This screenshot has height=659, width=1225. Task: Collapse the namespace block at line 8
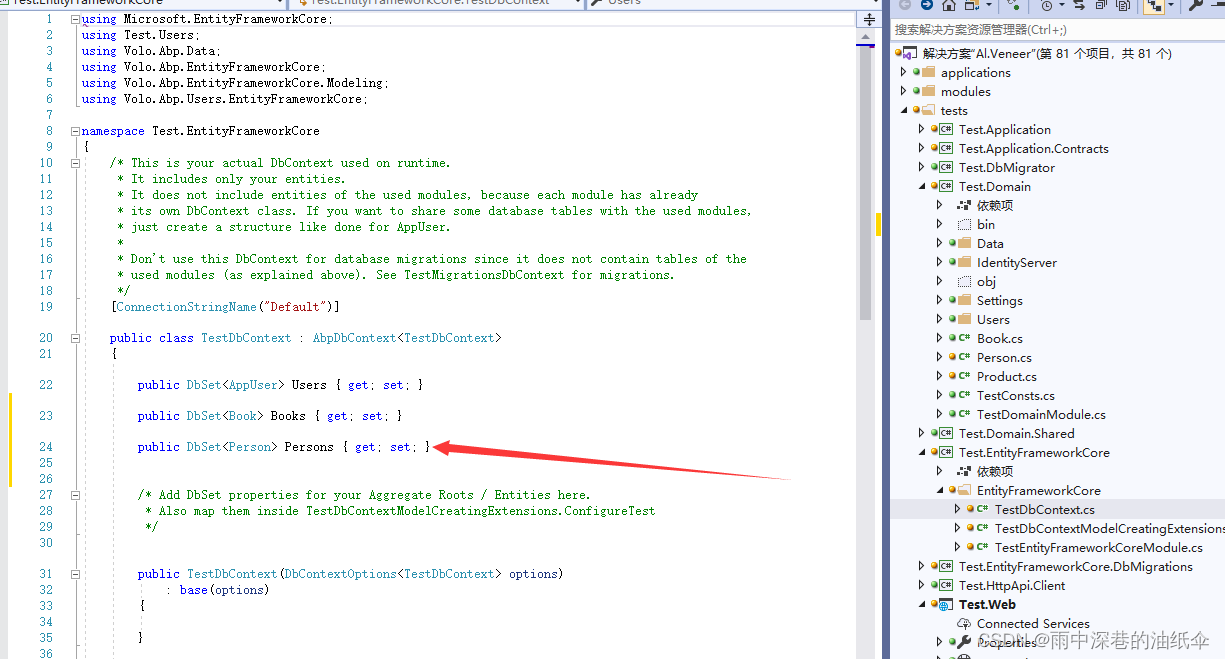[x=75, y=131]
